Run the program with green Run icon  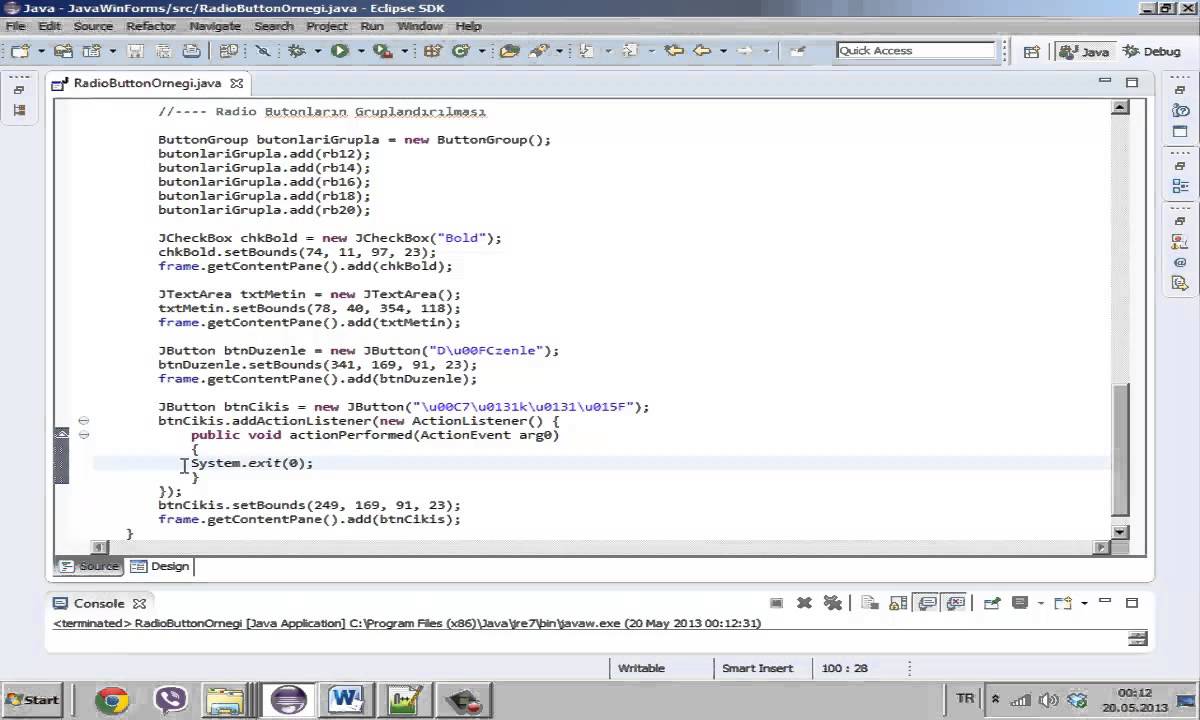tap(340, 50)
